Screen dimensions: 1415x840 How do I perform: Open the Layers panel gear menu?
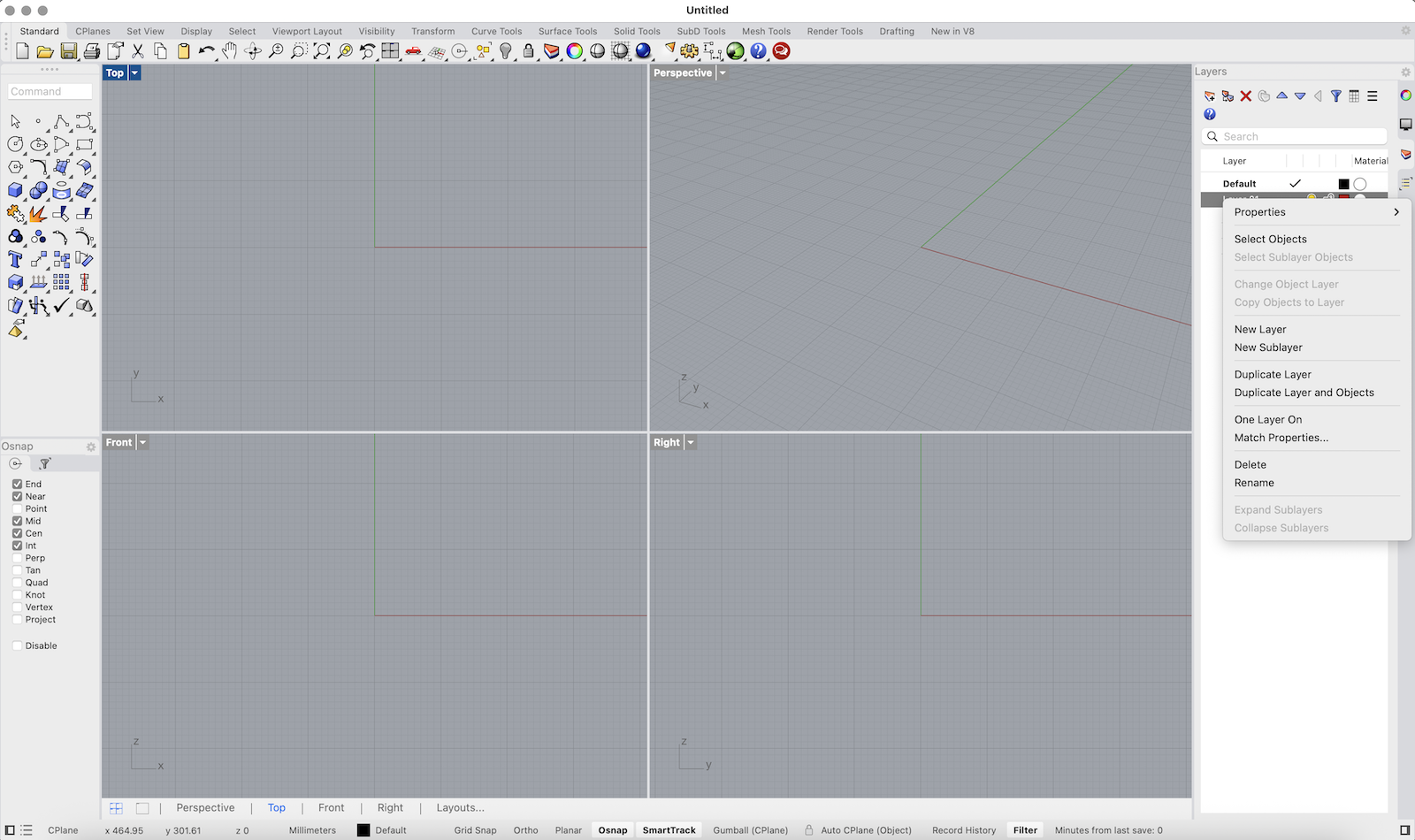[1405, 72]
